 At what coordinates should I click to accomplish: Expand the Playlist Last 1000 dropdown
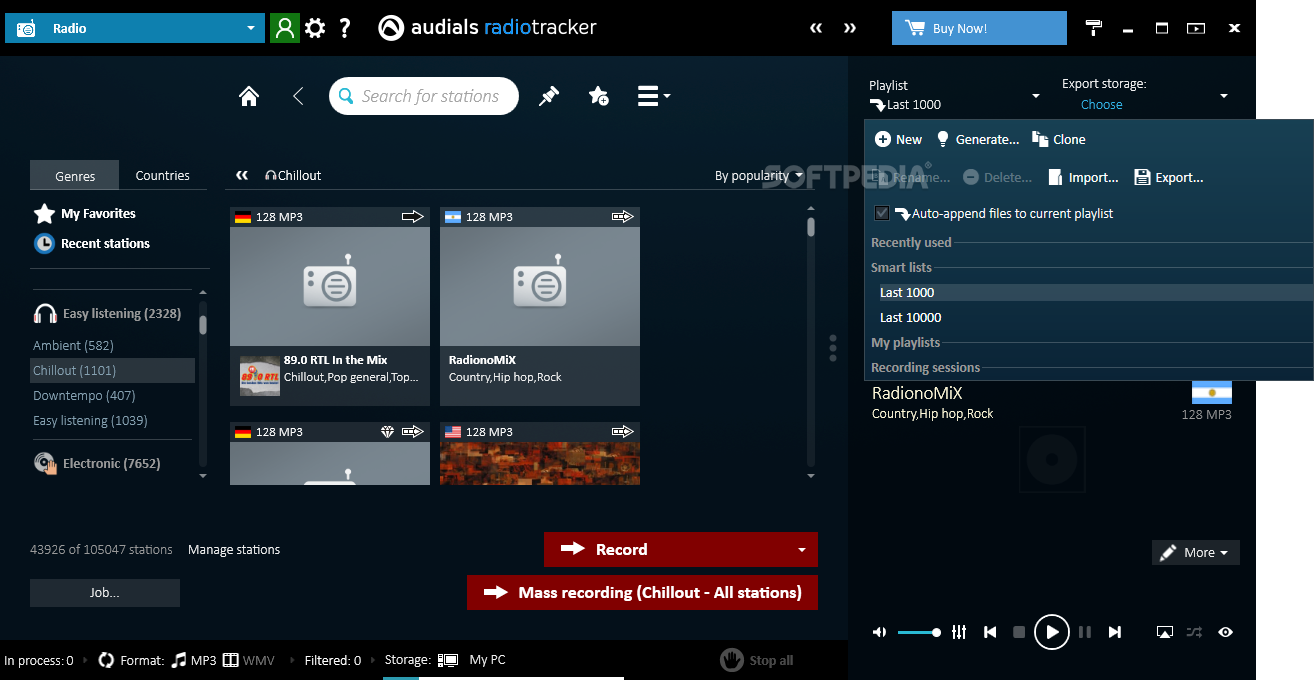pos(1036,96)
